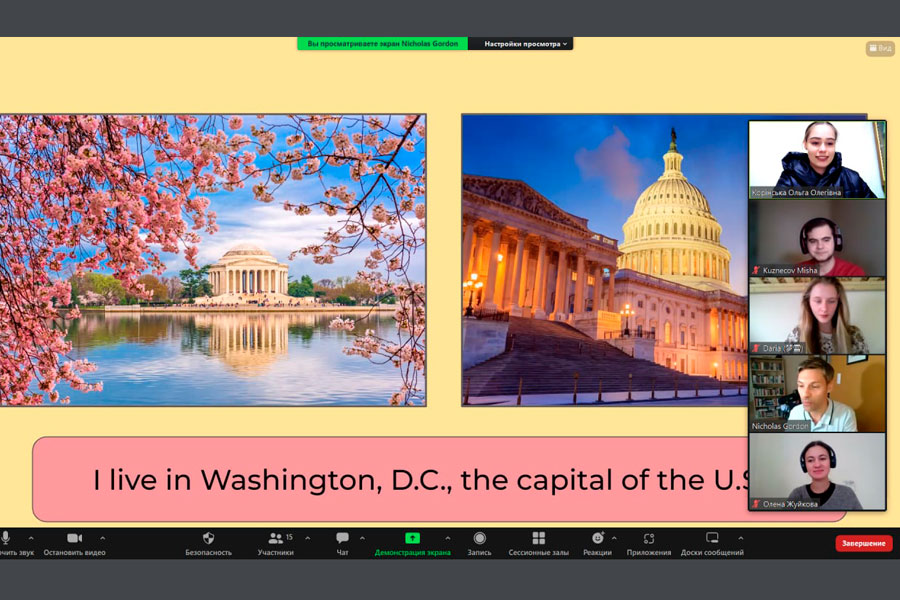The image size is (900, 600).
Task: Expand audio options arrow next to microphone
Action: 31,539
